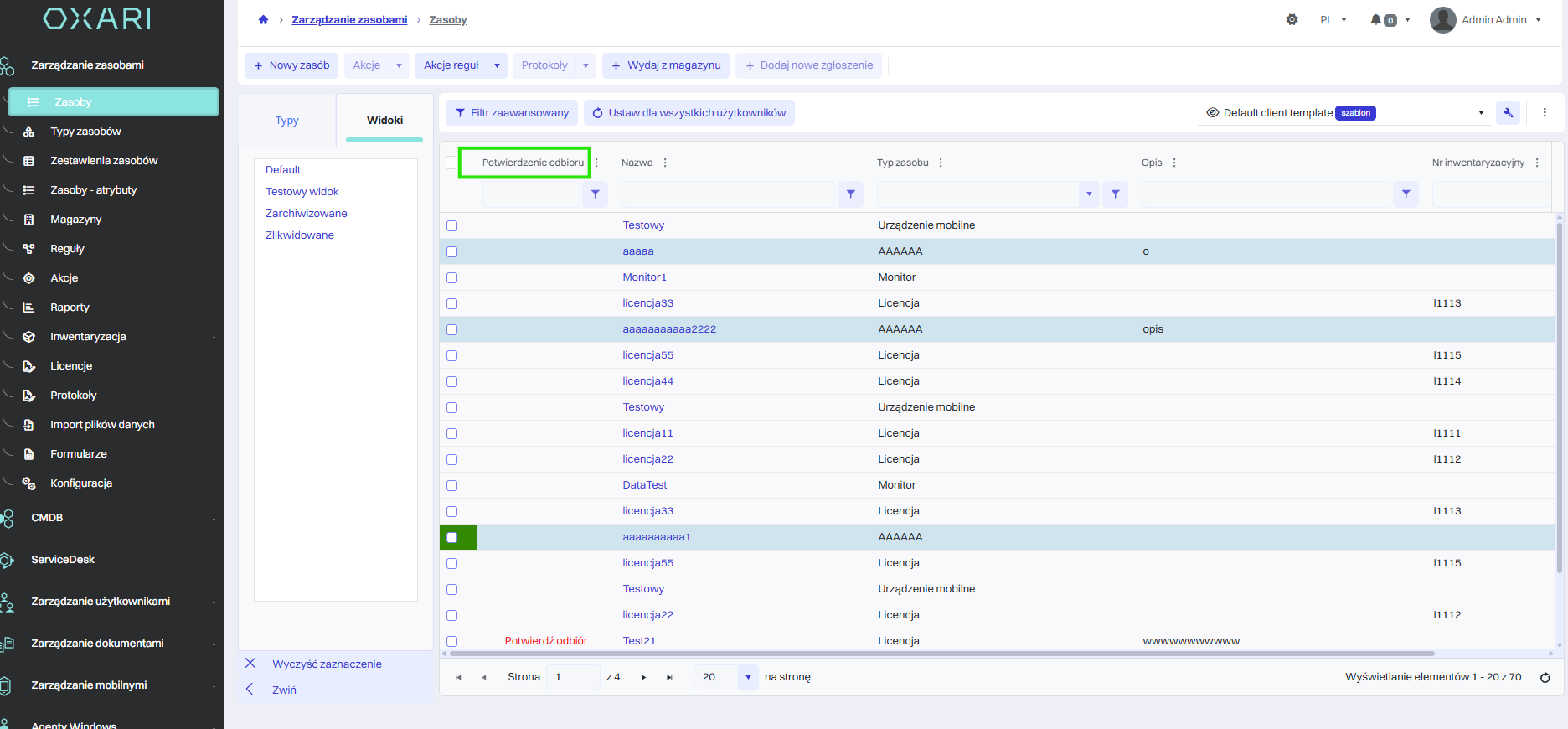The height and width of the screenshot is (729, 1568).
Task: Select the licencja11 row checkbox
Action: pos(452,433)
